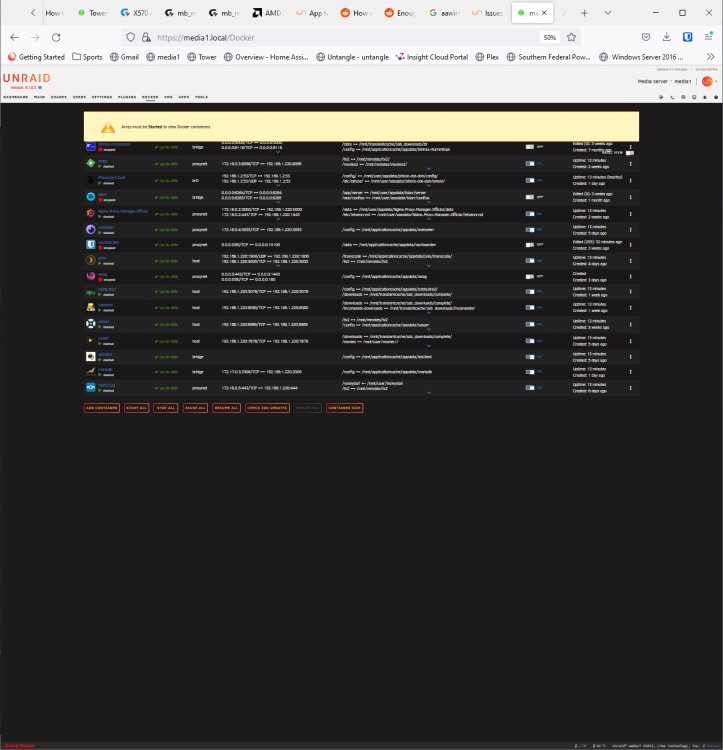Expand port mappings for Nginx-Proxy-Manager row

278,219
